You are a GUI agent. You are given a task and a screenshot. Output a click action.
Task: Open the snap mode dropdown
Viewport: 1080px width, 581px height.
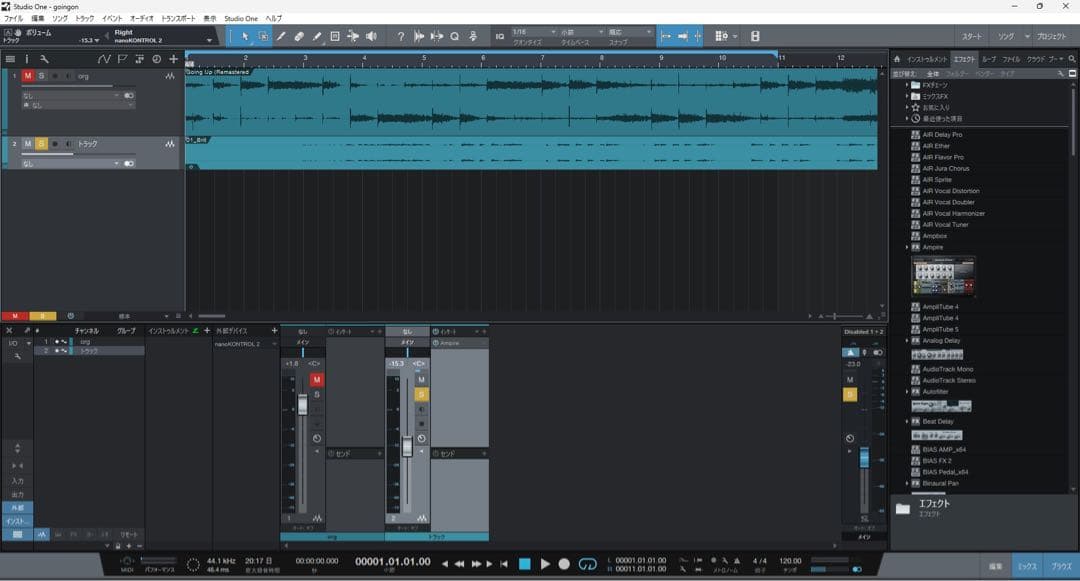[630, 32]
